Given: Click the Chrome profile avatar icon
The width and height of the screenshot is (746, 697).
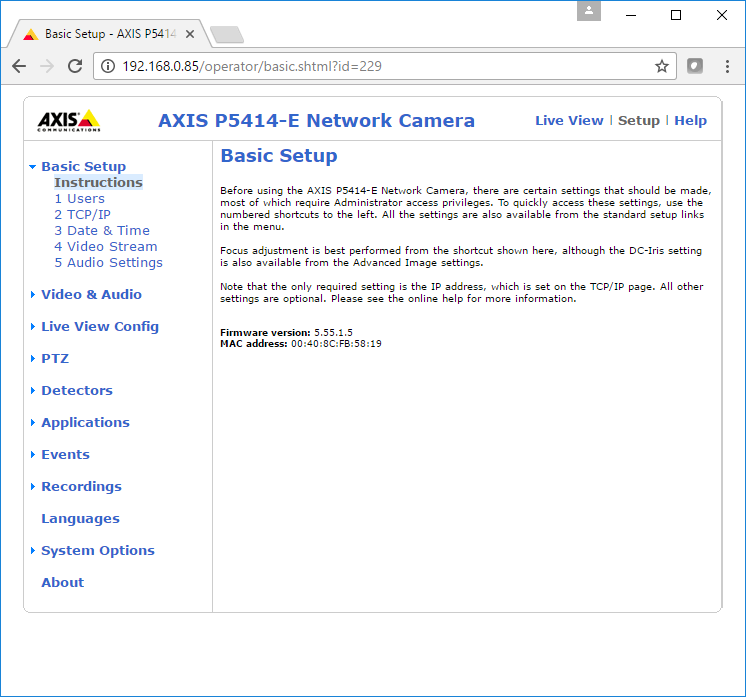Looking at the screenshot, I should pyautogui.click(x=589, y=11).
